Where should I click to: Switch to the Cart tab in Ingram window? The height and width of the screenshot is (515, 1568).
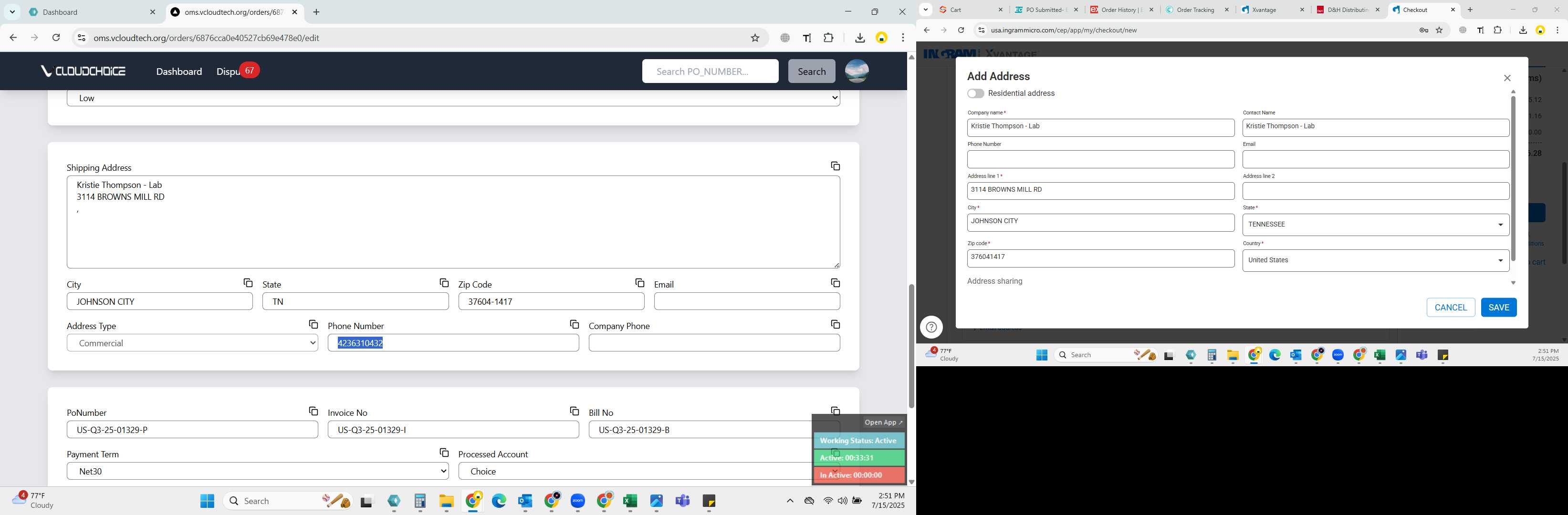pyautogui.click(x=971, y=10)
